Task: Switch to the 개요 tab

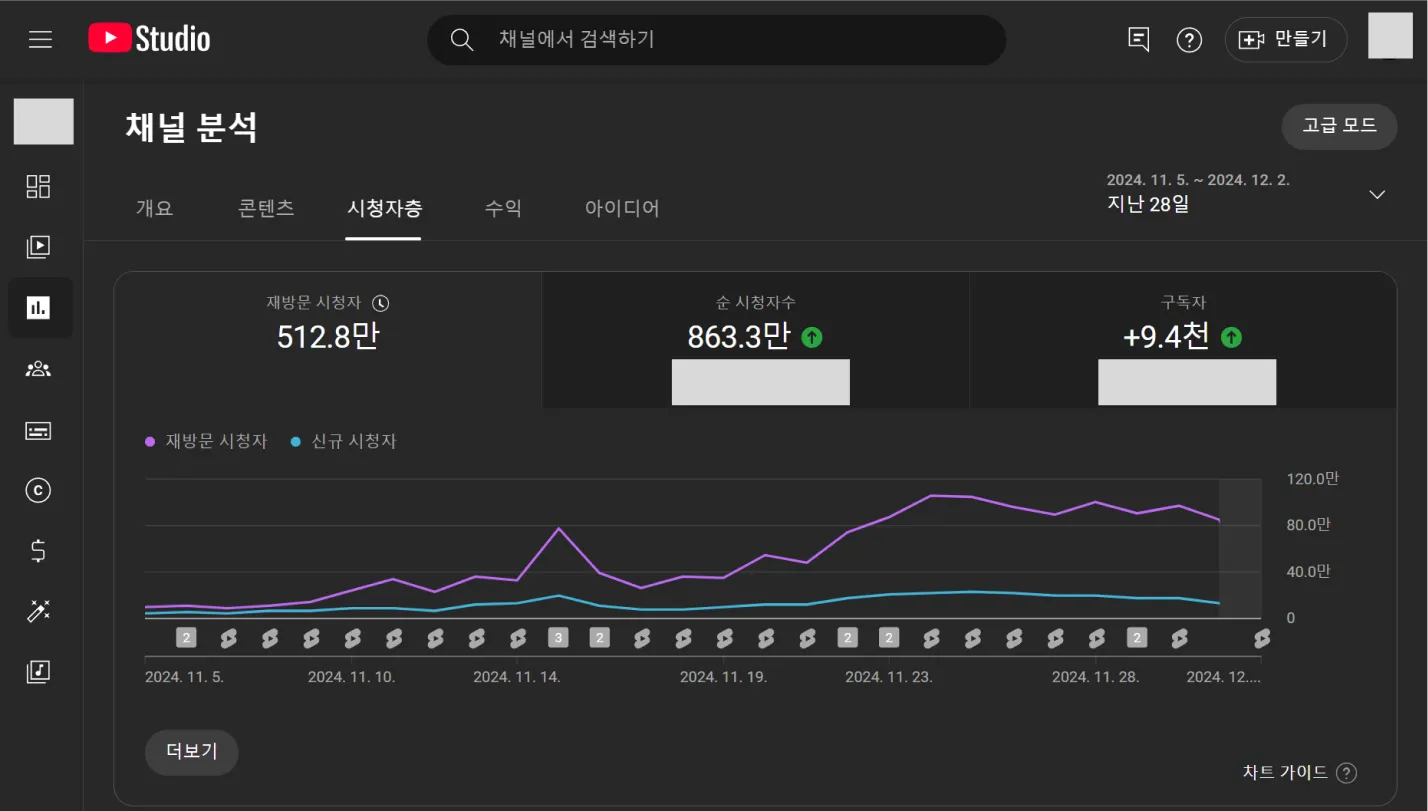Action: [155, 208]
